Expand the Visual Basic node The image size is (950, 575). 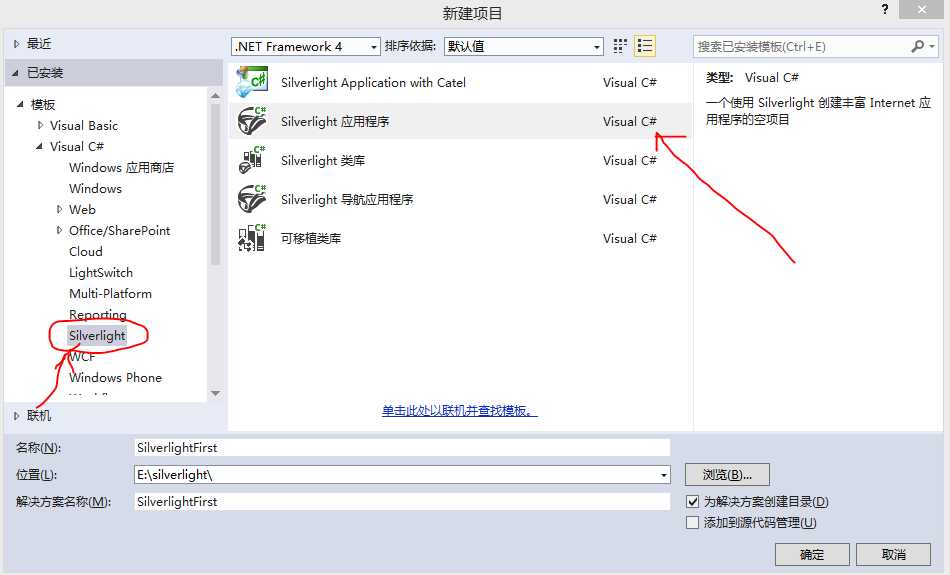41,125
